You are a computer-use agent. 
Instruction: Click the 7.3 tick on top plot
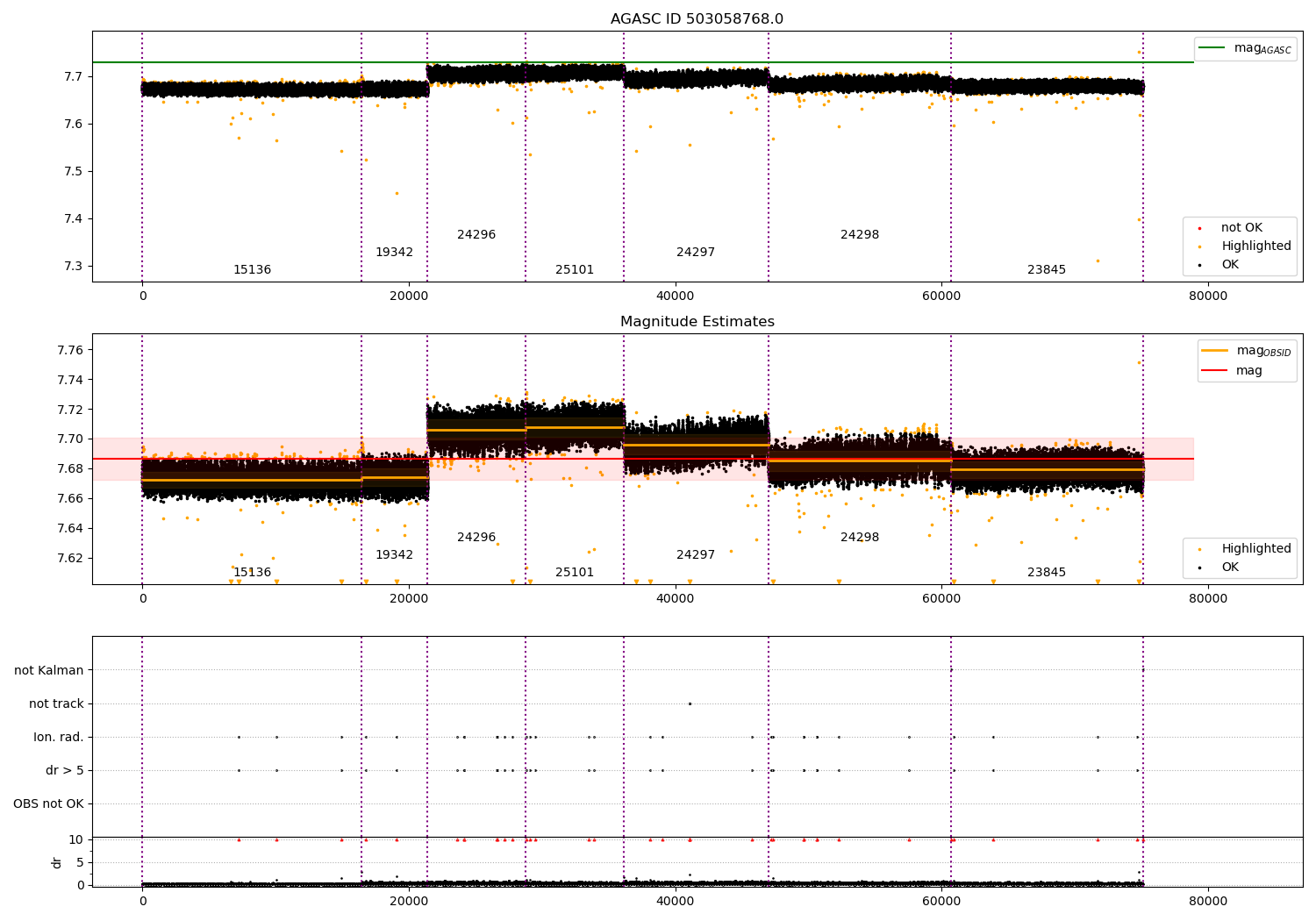click(x=73, y=267)
